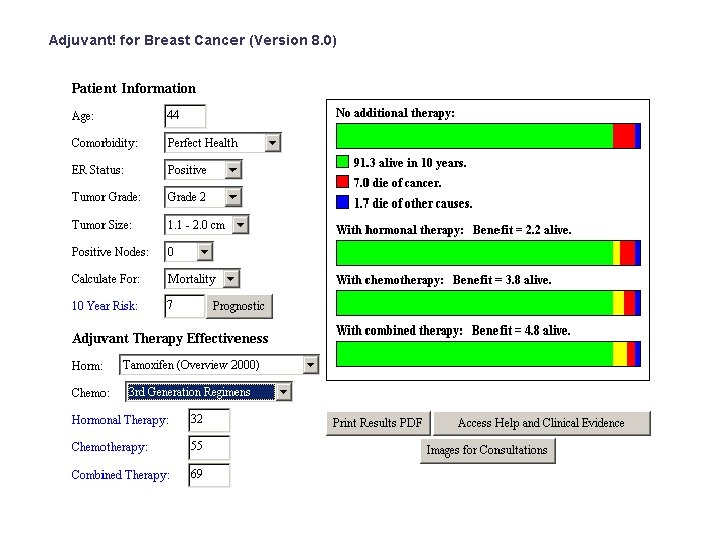The height and width of the screenshot is (540, 720).
Task: Open the Horm Tamoxifen dropdown
Action: 311,365
